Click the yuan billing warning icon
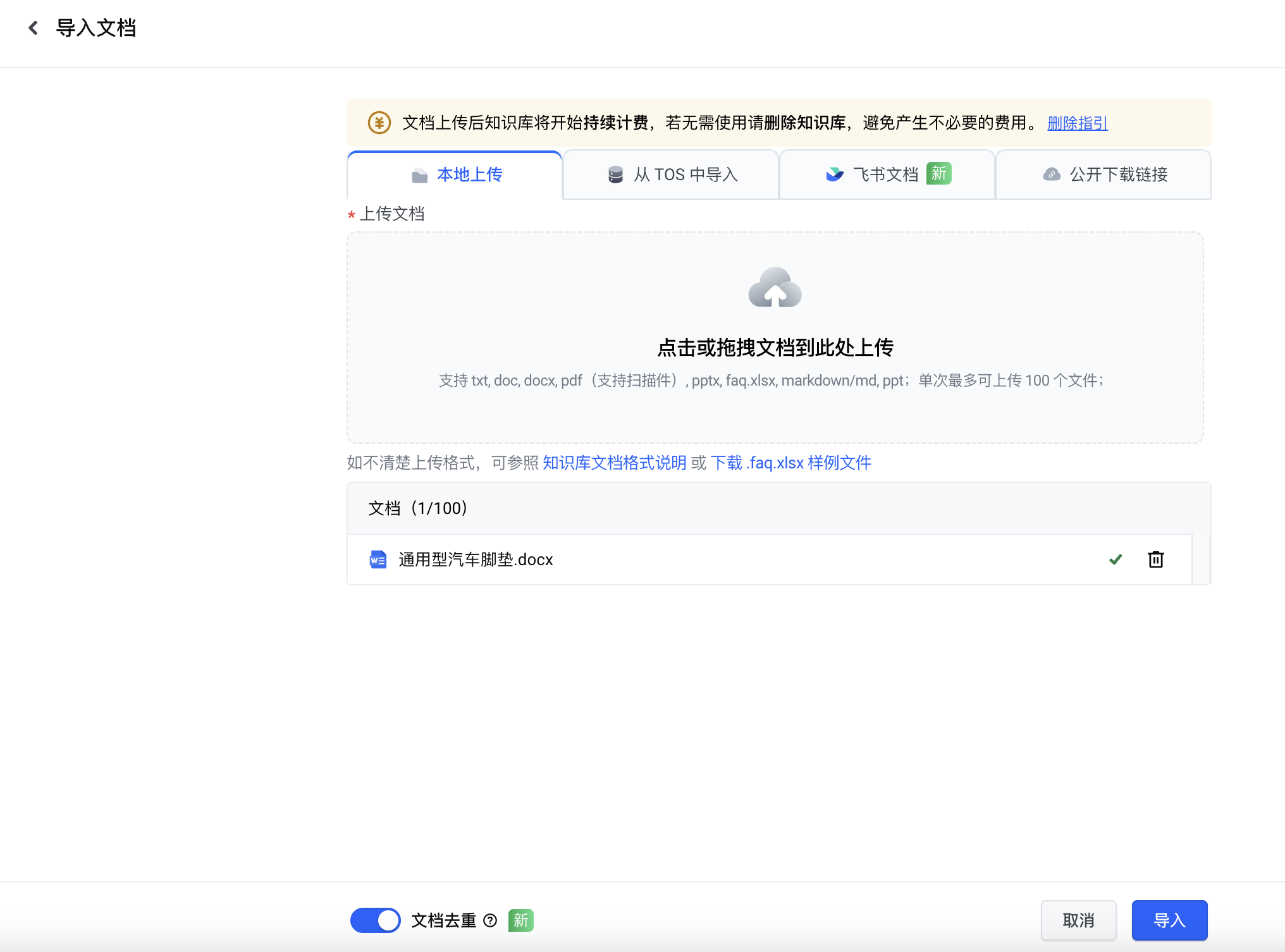Viewport: 1285px width, 952px height. click(379, 123)
